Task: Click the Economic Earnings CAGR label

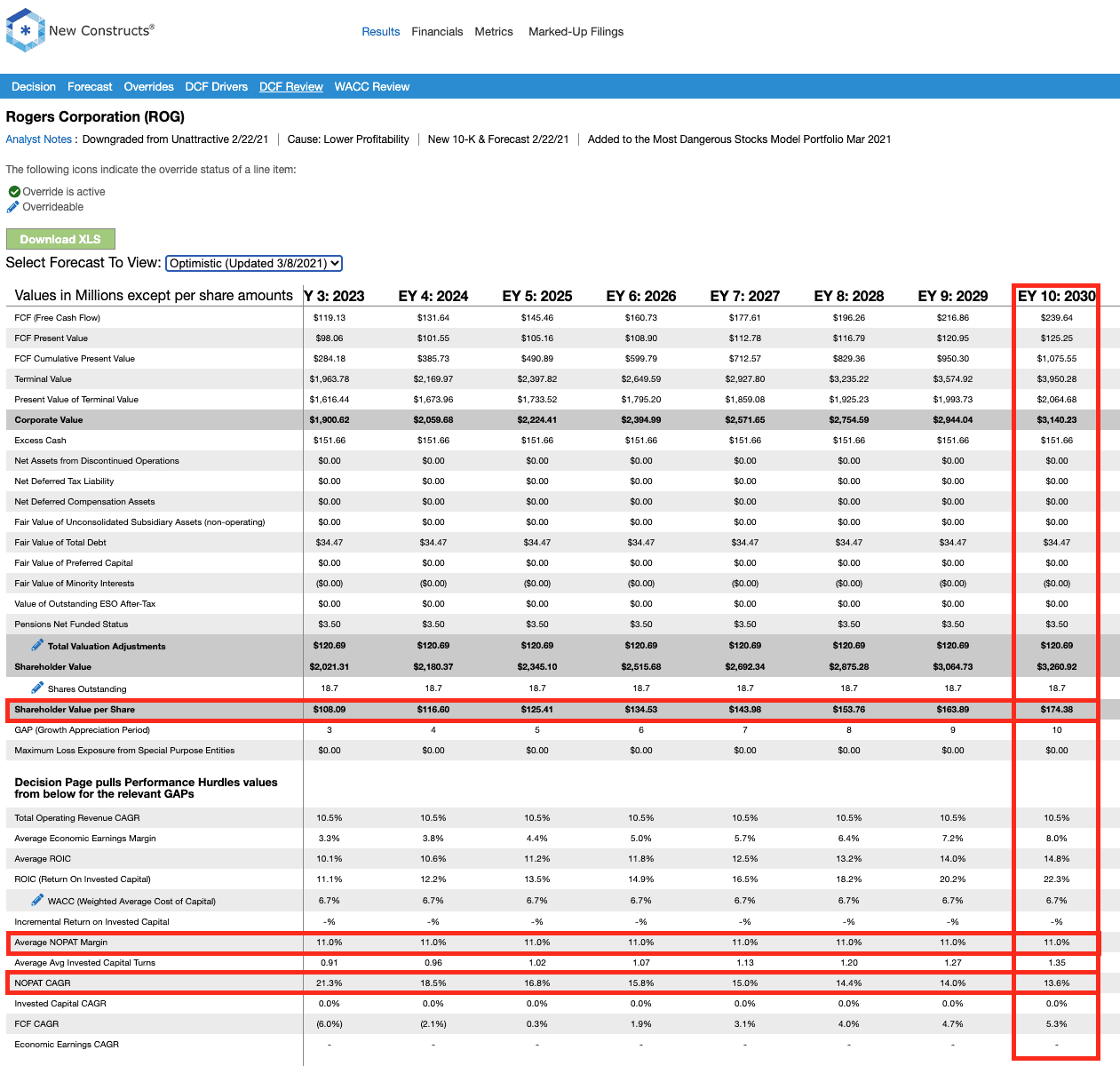Action: [67, 1045]
